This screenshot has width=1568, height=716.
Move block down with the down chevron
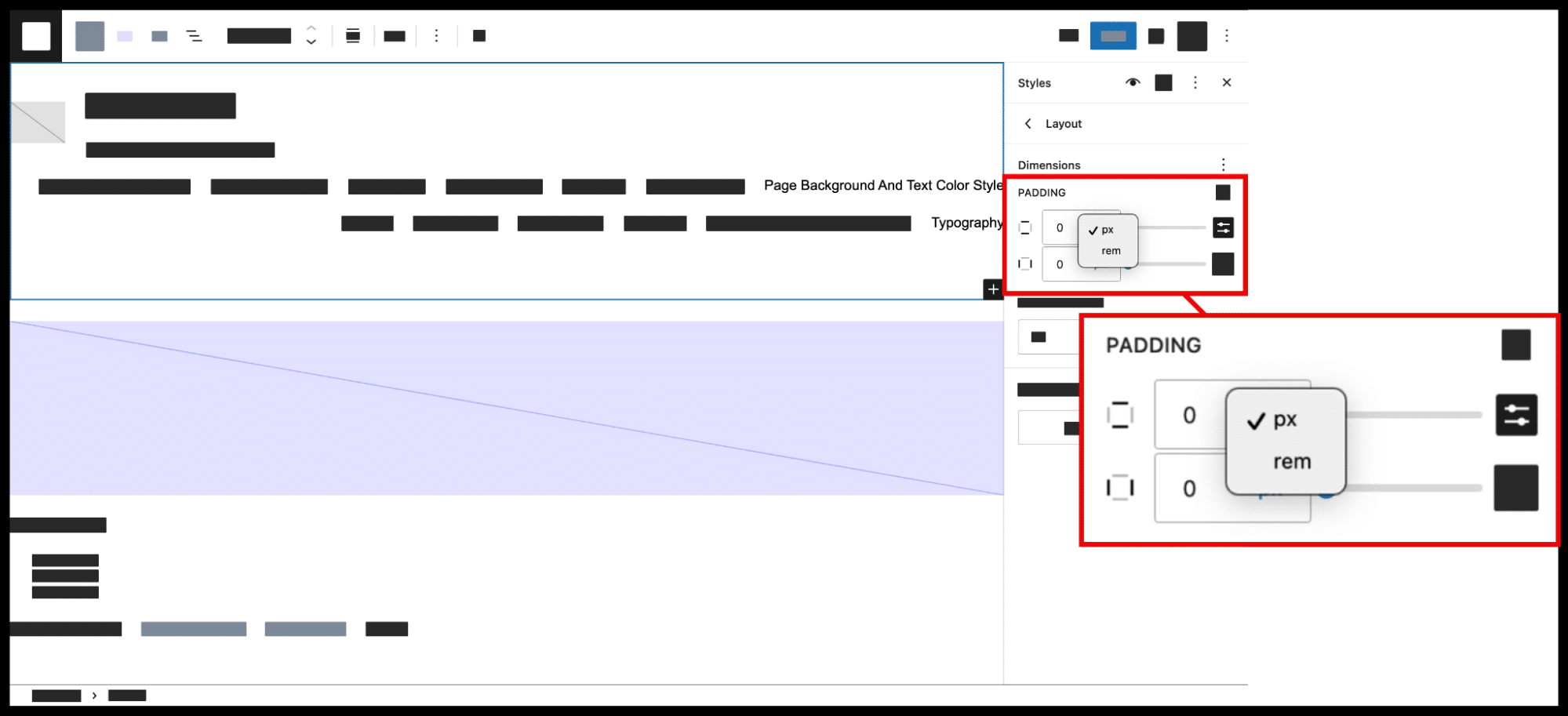tap(311, 42)
